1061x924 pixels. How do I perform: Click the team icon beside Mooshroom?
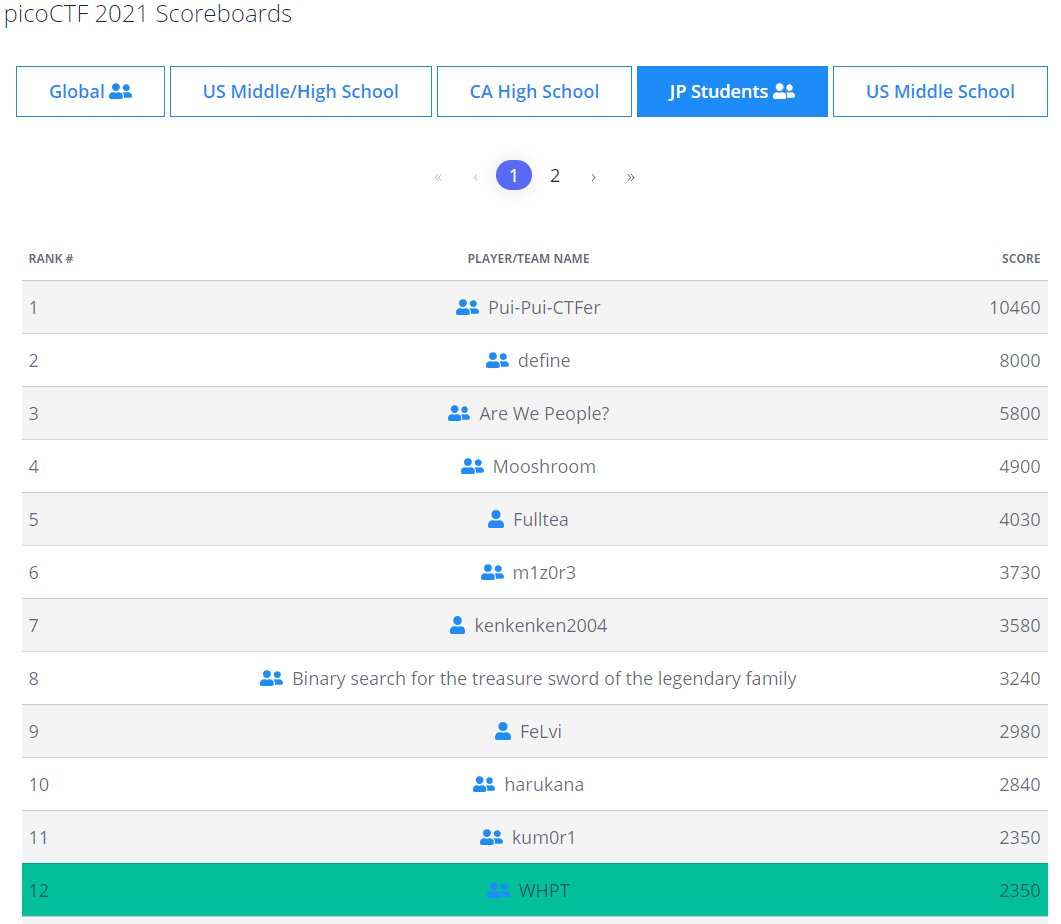coord(472,466)
